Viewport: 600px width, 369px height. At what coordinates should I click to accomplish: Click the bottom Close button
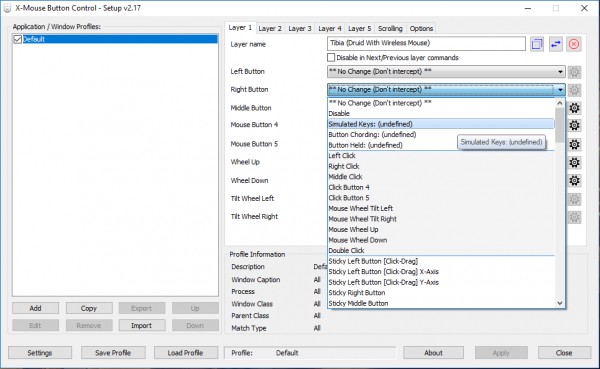click(564, 353)
